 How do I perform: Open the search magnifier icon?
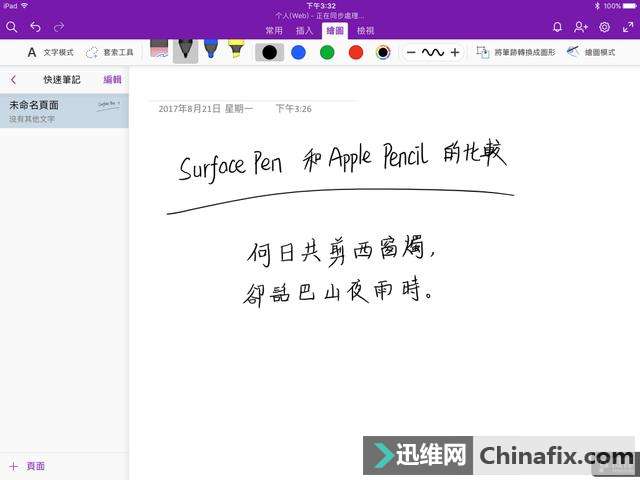point(11,27)
